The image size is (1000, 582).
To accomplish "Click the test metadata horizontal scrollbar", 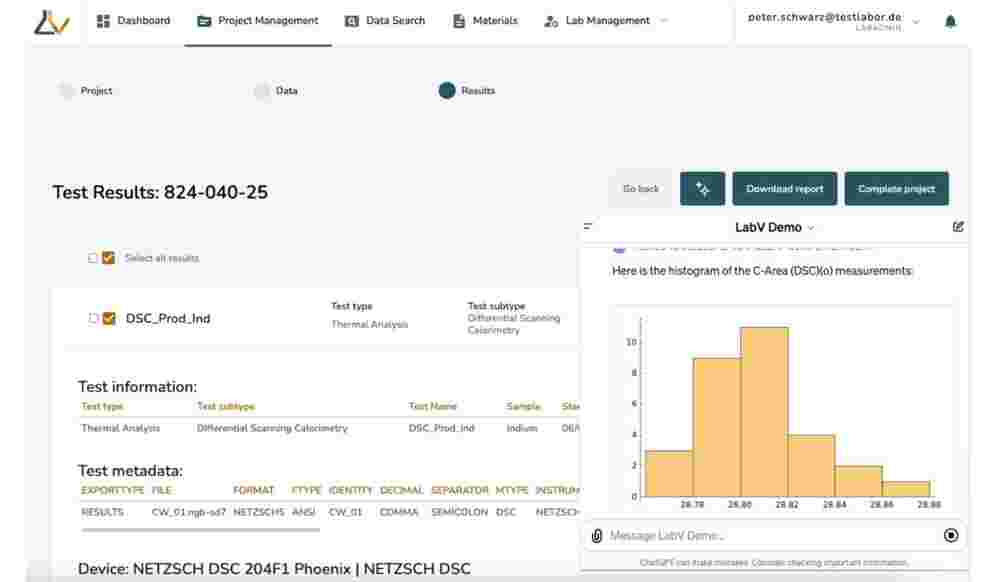I will [x=200, y=530].
